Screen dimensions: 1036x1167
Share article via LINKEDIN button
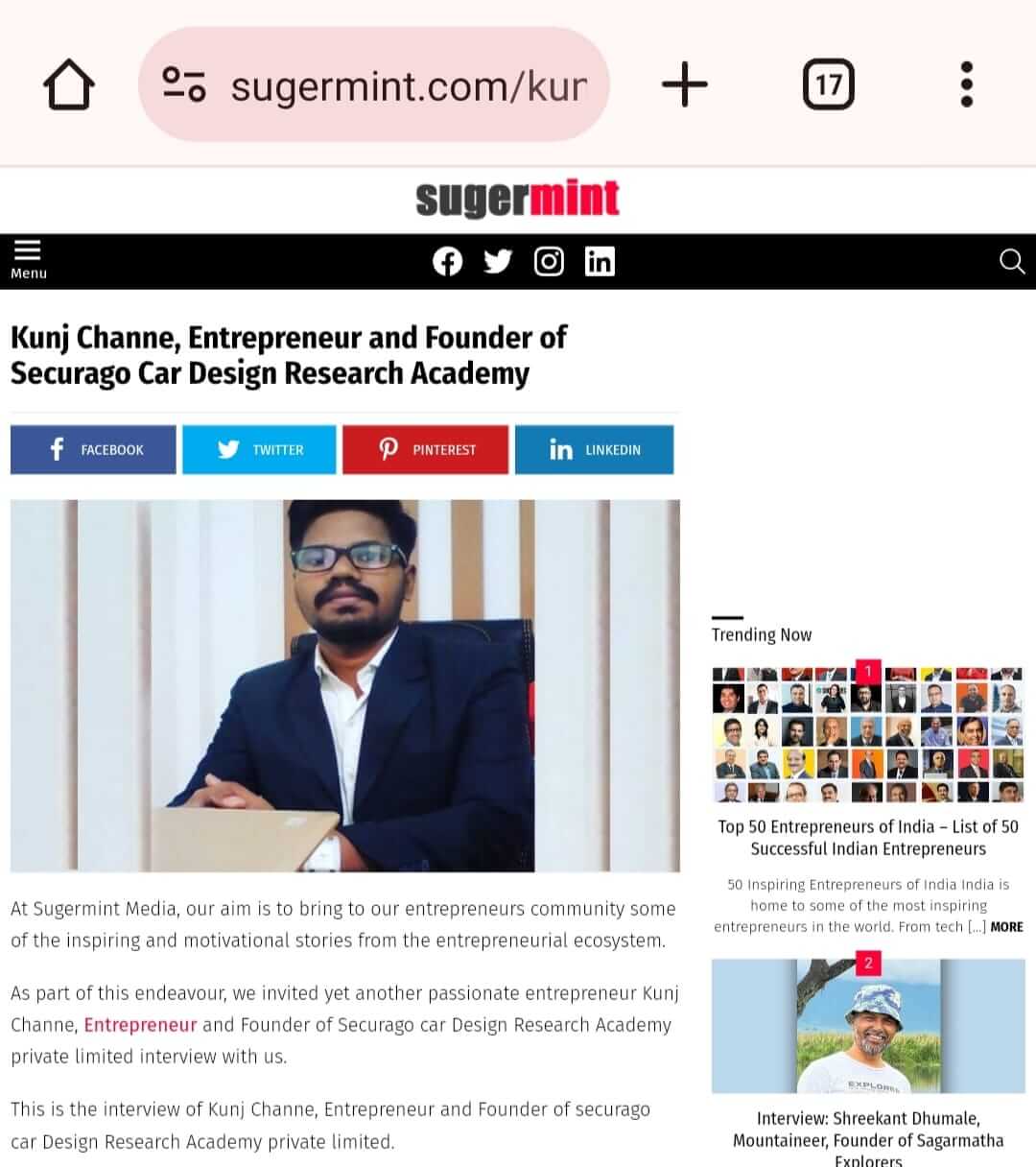595,449
